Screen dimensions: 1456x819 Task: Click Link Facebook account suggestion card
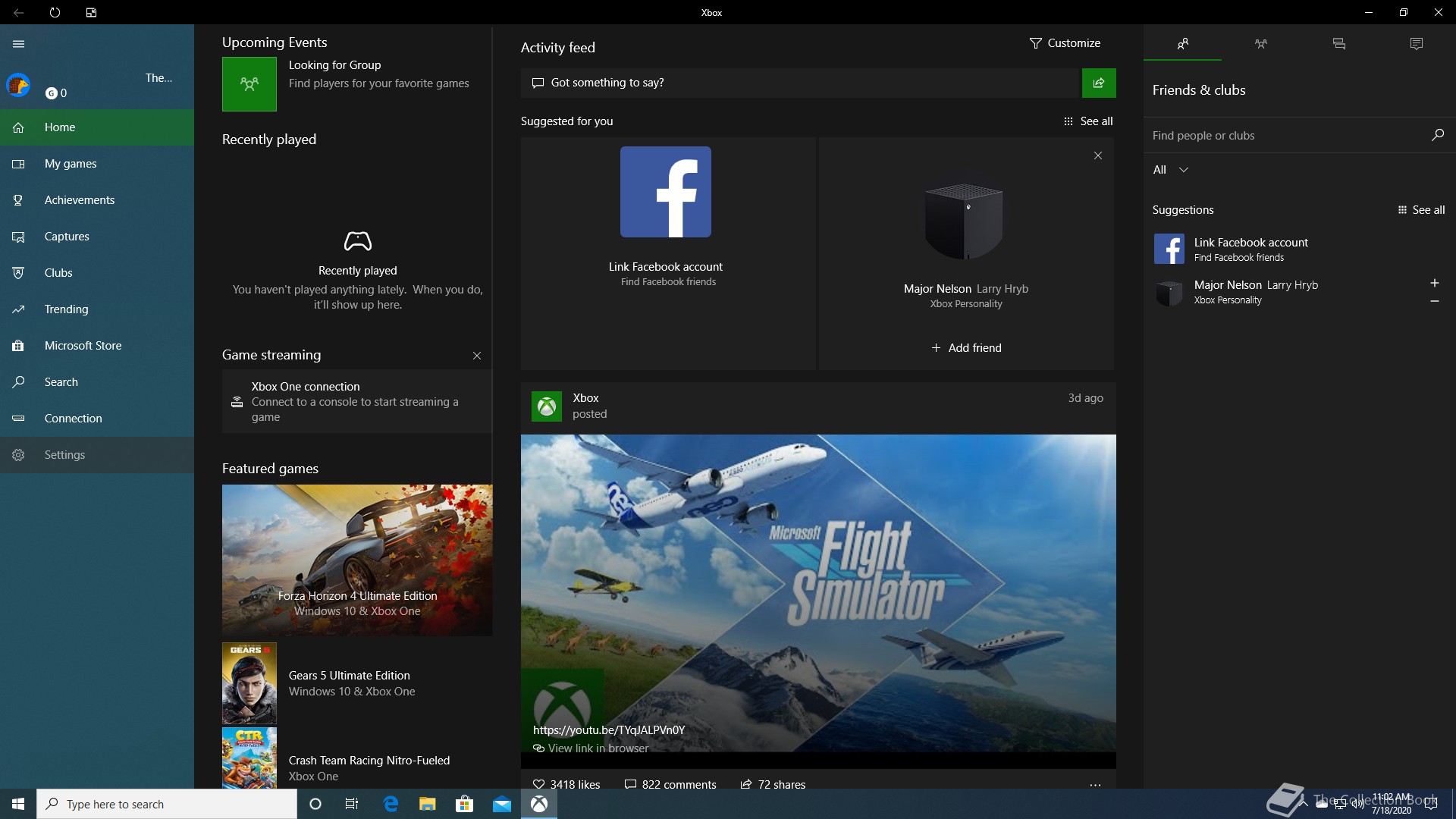(667, 253)
